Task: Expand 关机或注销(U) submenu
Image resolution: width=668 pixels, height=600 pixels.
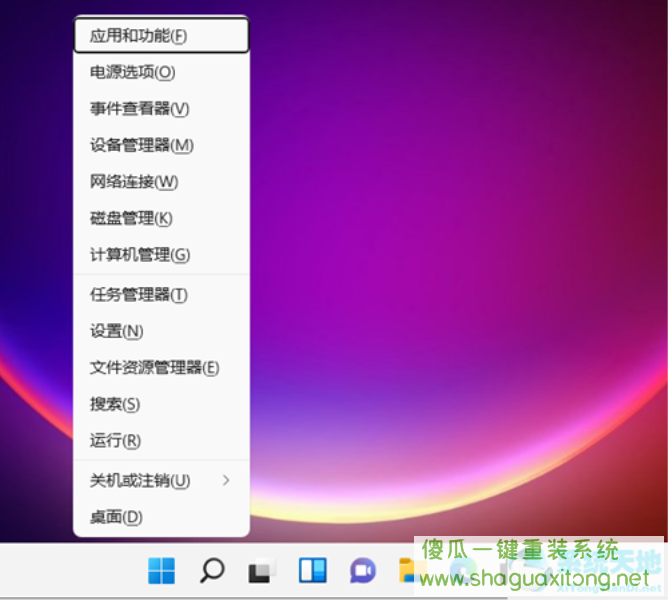Action: click(161, 481)
